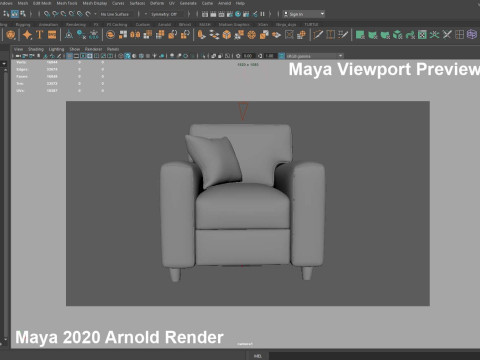Click the green cube automatic UV icon
The height and width of the screenshot is (360, 480).
coord(397,35)
